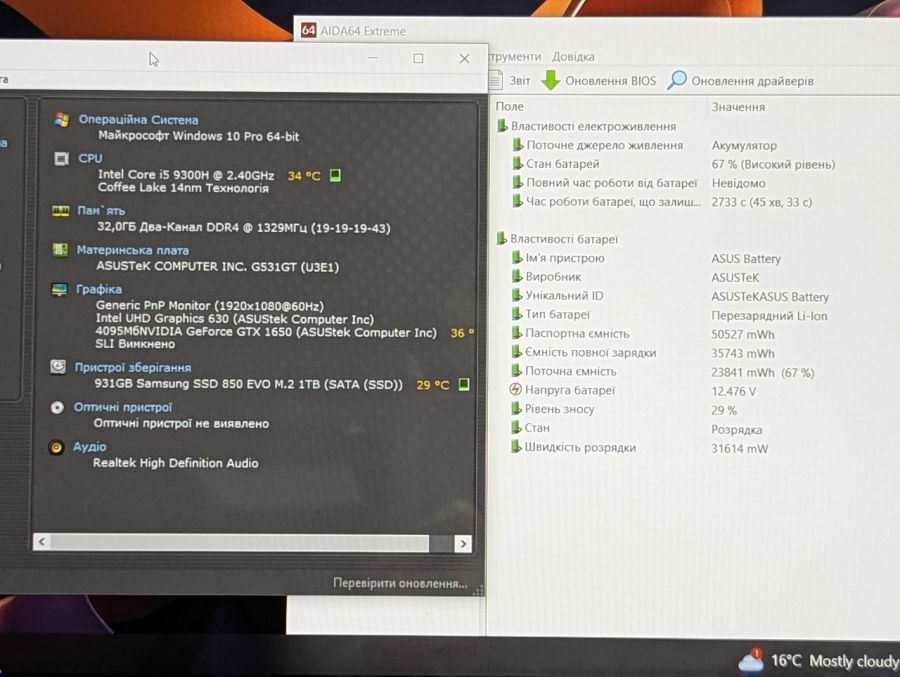The width and height of the screenshot is (900, 677).
Task: Click the Звіт report page icon
Action: pyautogui.click(x=496, y=80)
